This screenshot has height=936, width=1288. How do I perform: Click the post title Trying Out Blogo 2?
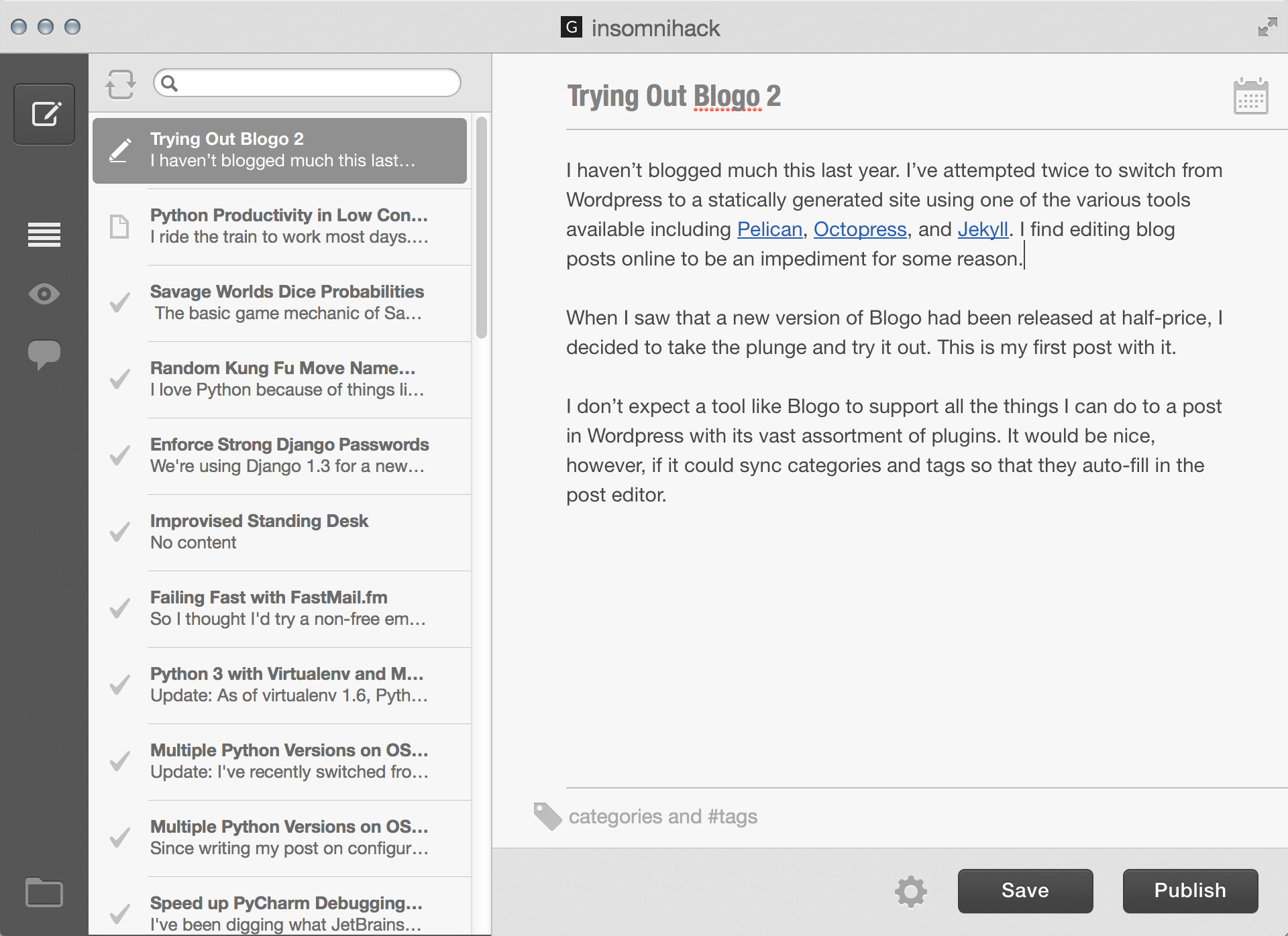[674, 96]
